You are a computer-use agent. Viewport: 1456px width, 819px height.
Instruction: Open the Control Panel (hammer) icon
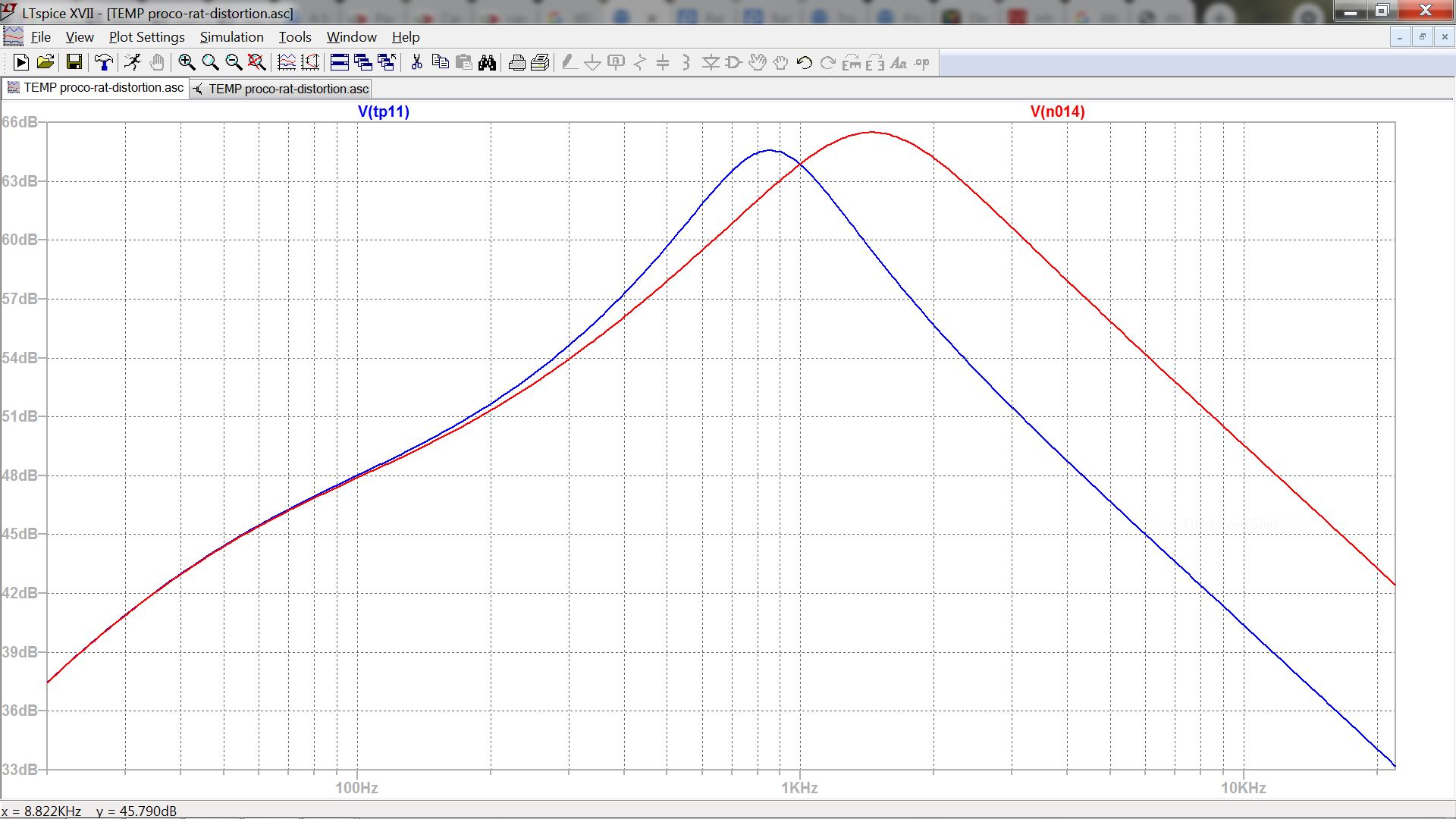[x=104, y=63]
